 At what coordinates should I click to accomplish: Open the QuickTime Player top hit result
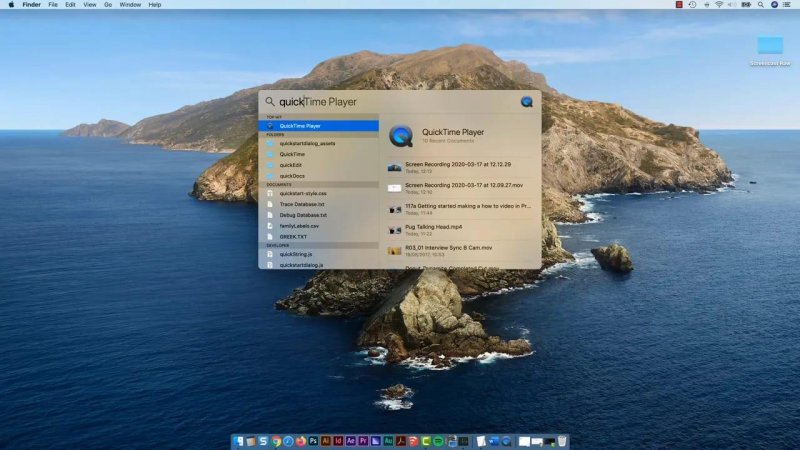318,126
